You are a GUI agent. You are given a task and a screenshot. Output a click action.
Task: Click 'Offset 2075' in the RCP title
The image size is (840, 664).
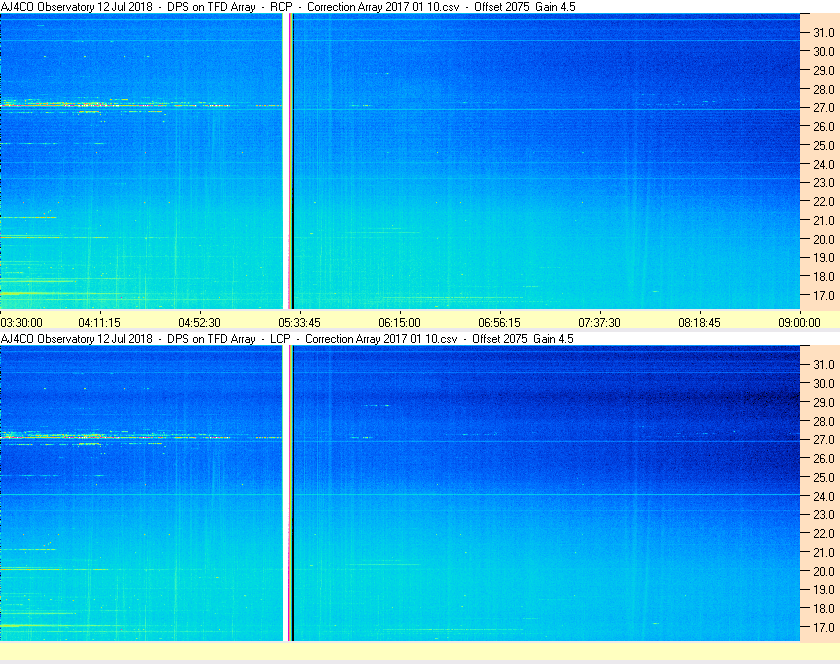click(502, 7)
